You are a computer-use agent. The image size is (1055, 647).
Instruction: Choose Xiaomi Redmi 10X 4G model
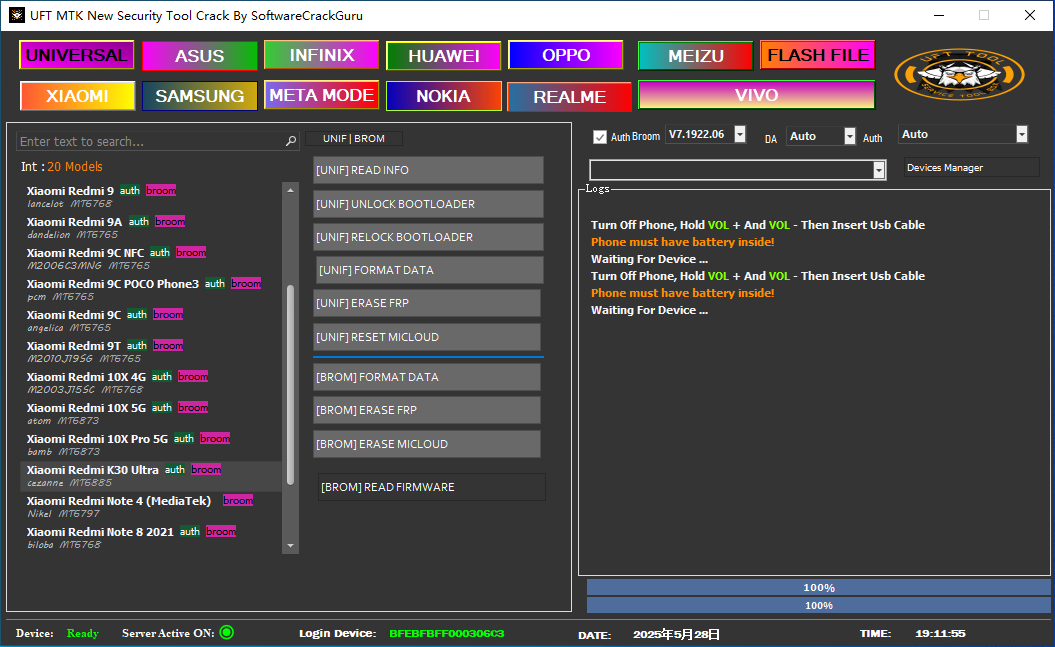tap(152, 383)
